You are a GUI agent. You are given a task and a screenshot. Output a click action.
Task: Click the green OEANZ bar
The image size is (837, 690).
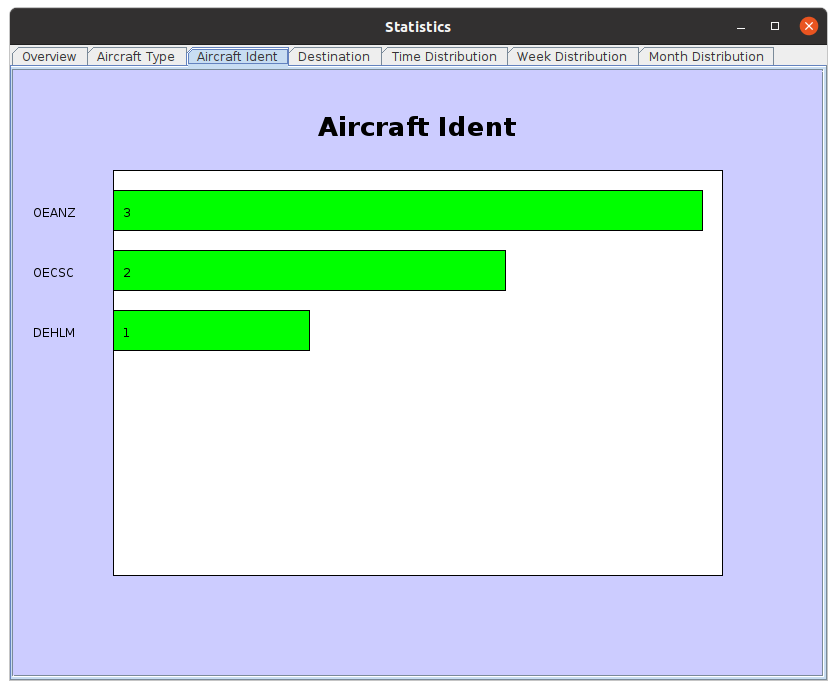coord(408,211)
